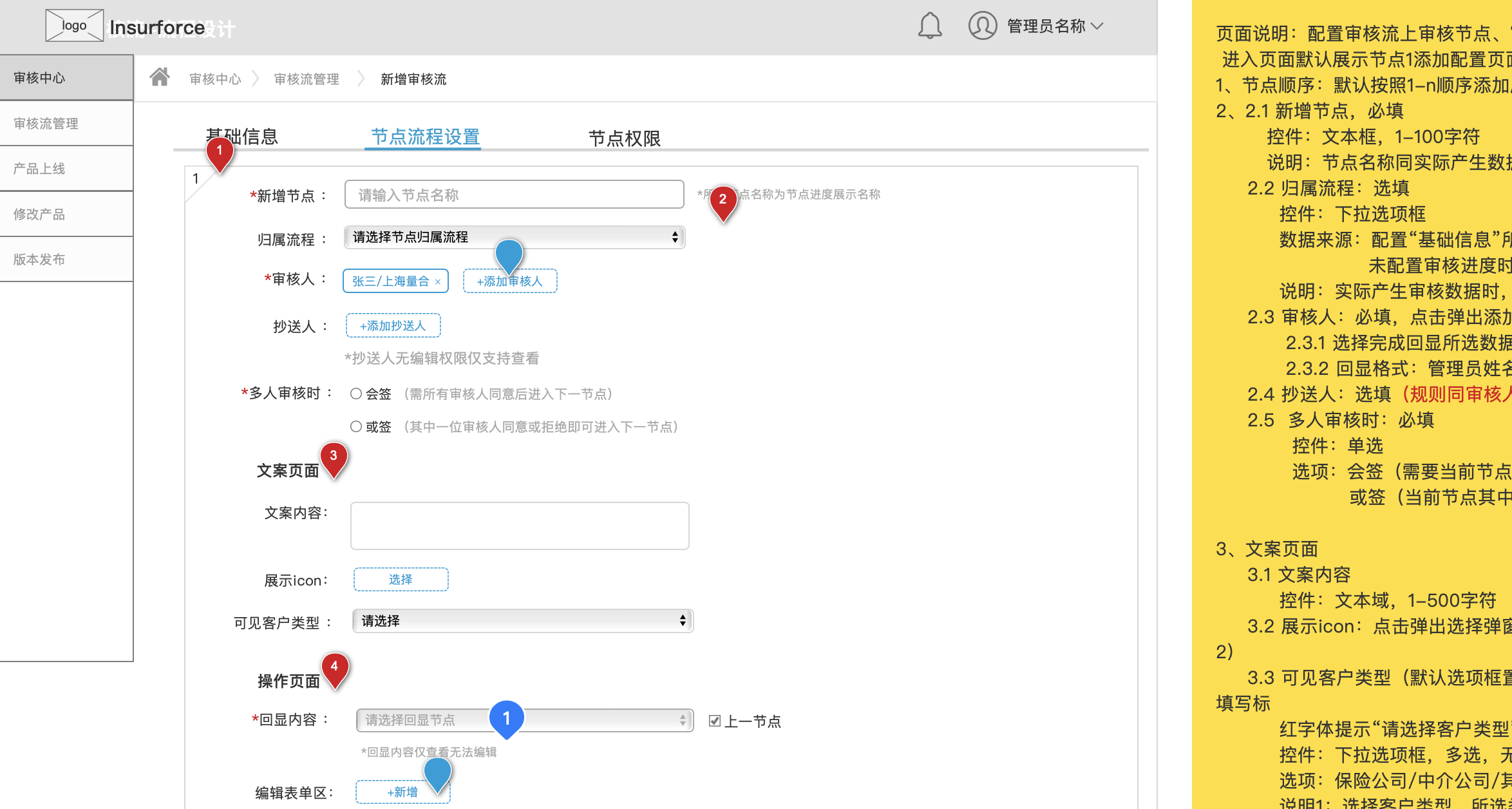Select the 会签 radio option

tap(356, 394)
